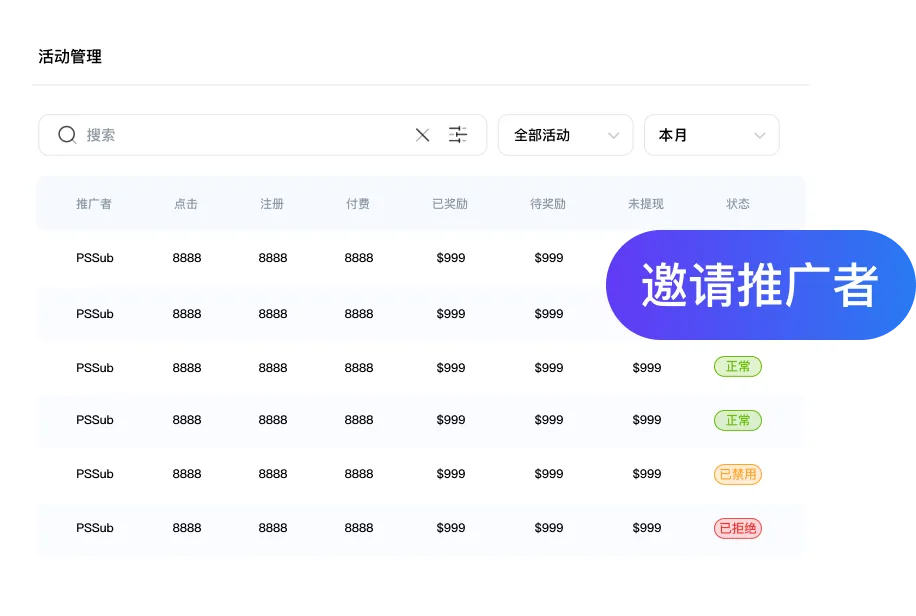Expand the chevron on the 本月 selector

tap(758, 134)
